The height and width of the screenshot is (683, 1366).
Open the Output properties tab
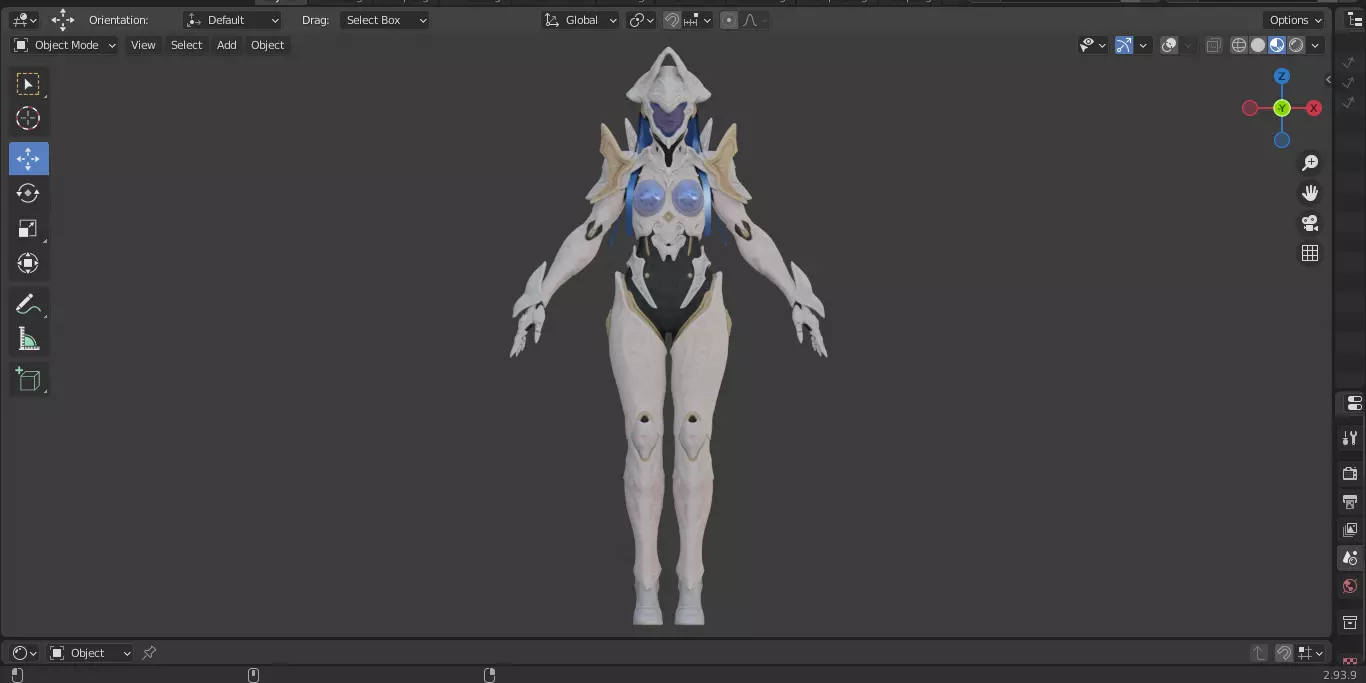pyautogui.click(x=1350, y=501)
